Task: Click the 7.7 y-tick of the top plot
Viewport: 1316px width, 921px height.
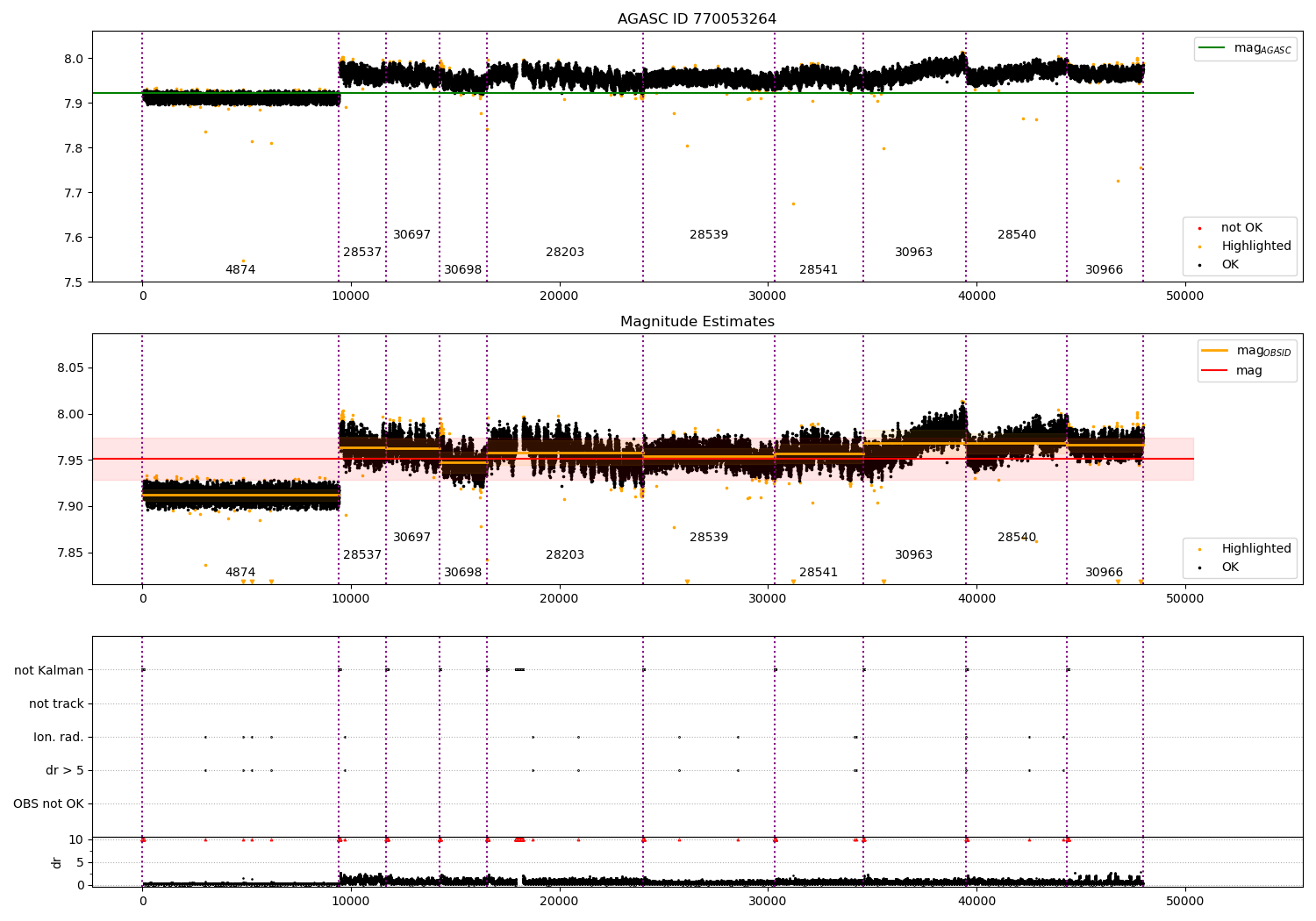Action: coord(74,193)
